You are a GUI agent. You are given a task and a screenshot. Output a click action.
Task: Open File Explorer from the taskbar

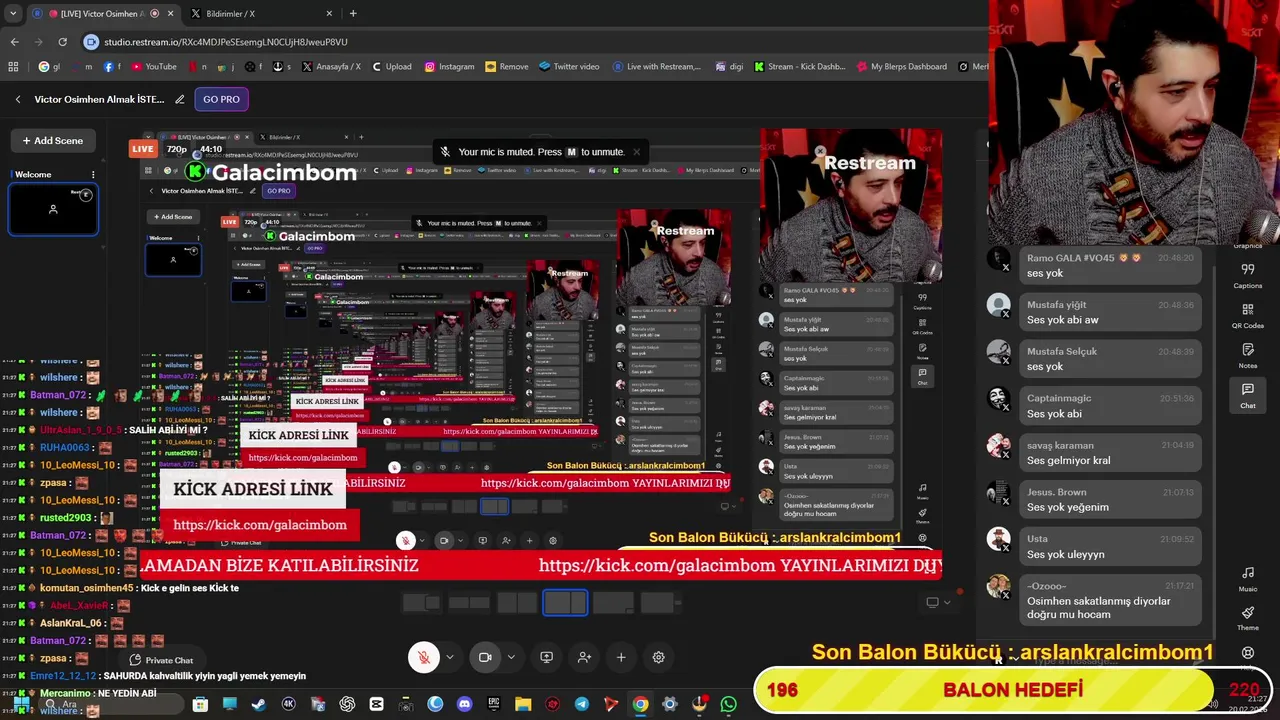523,704
